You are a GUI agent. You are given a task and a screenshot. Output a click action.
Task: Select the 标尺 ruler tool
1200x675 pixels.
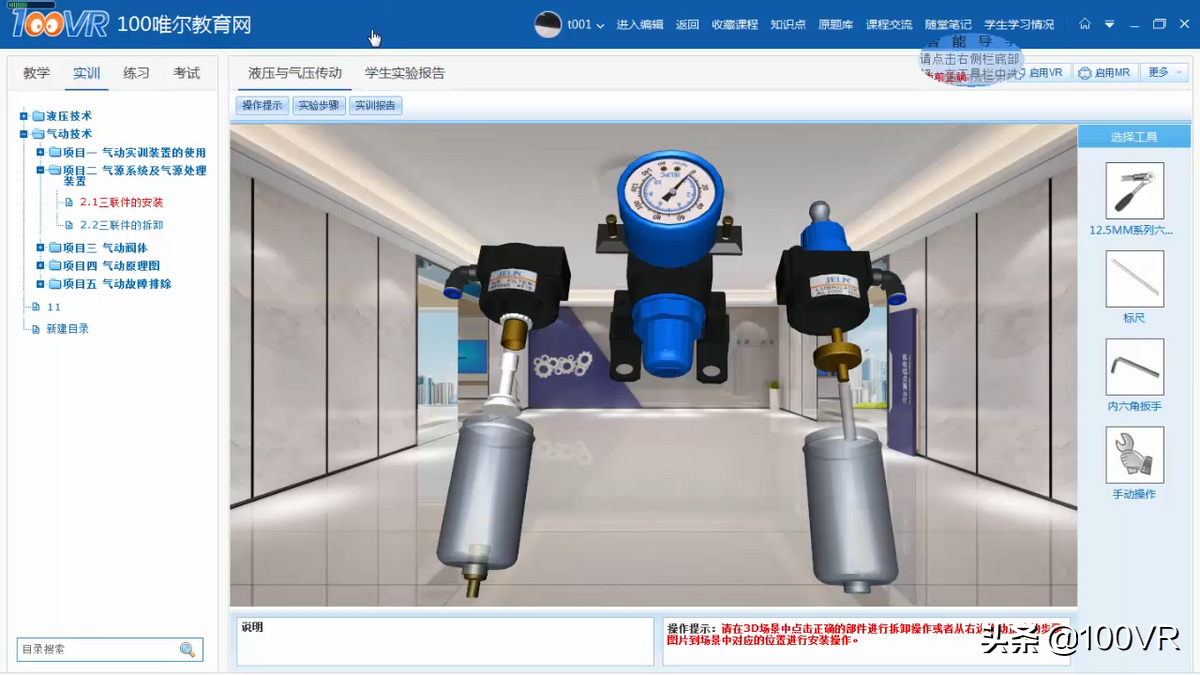[1134, 279]
